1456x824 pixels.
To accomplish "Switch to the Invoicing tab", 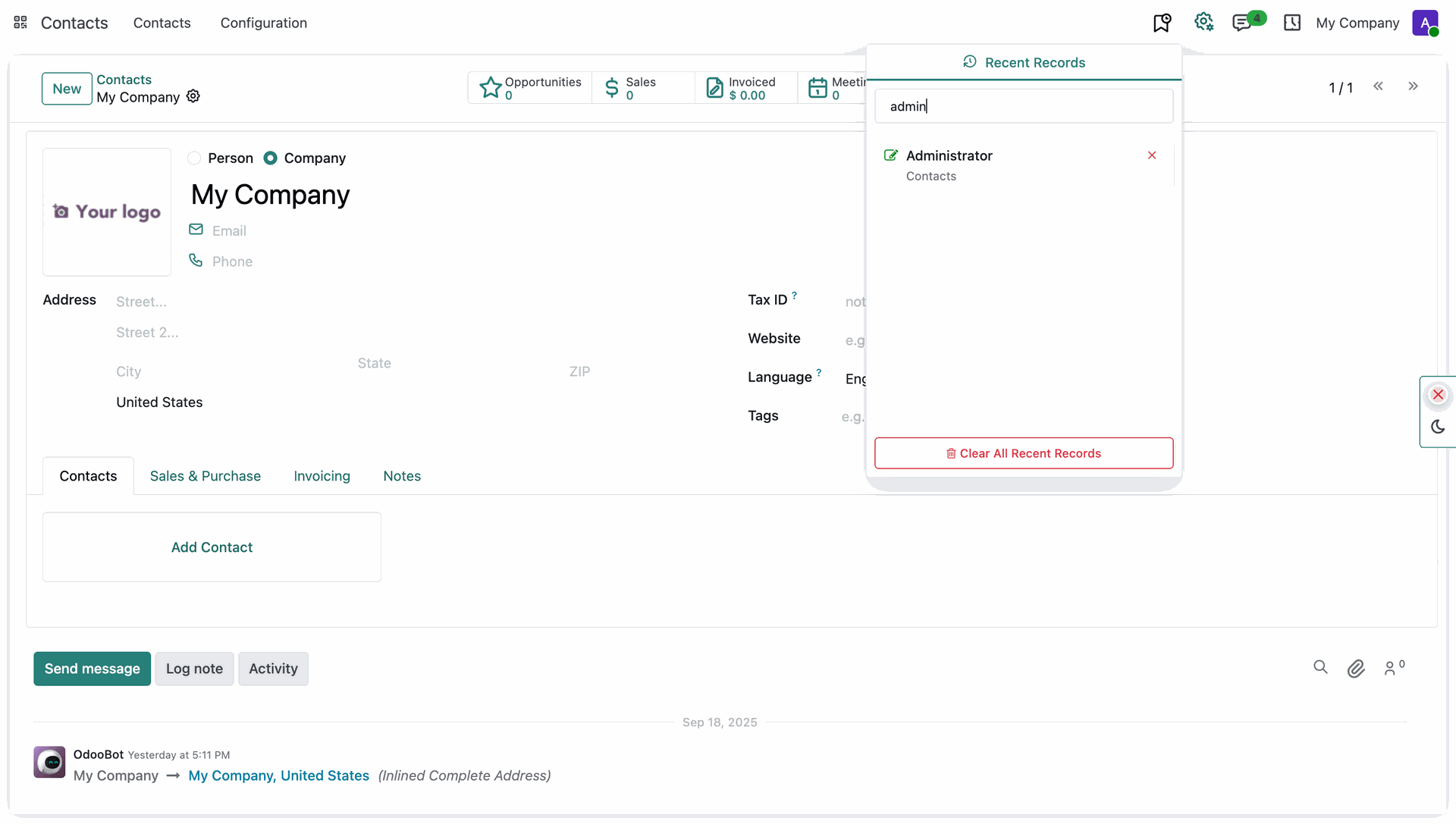I will pyautogui.click(x=322, y=476).
